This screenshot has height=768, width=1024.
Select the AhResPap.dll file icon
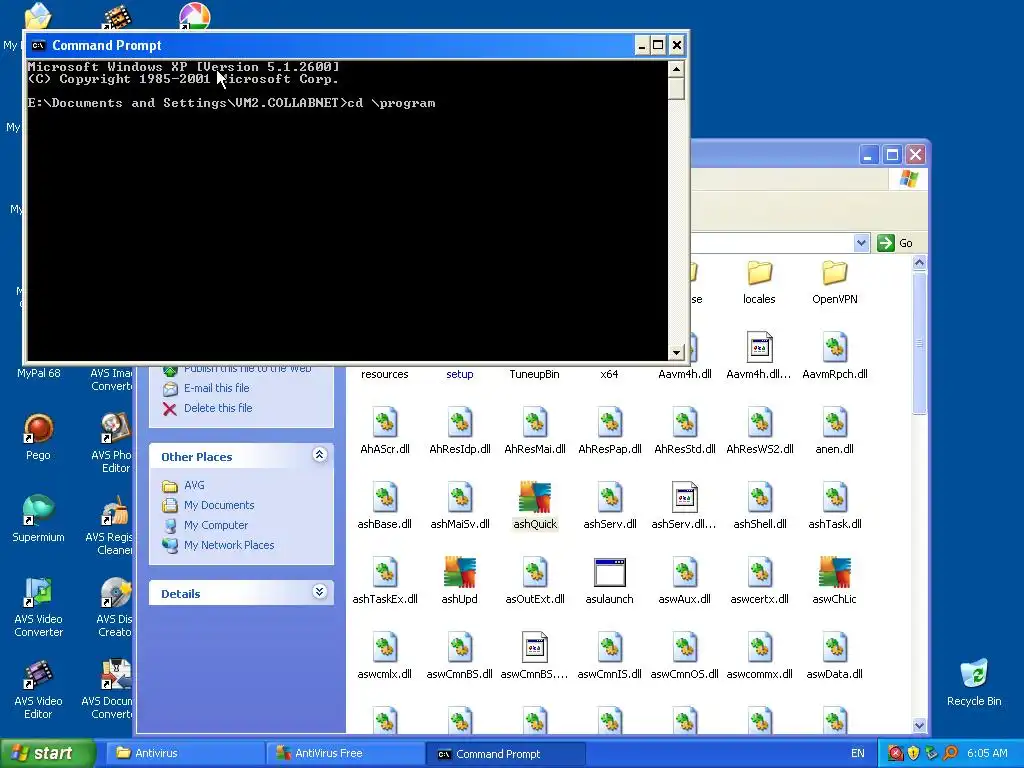(x=610, y=423)
